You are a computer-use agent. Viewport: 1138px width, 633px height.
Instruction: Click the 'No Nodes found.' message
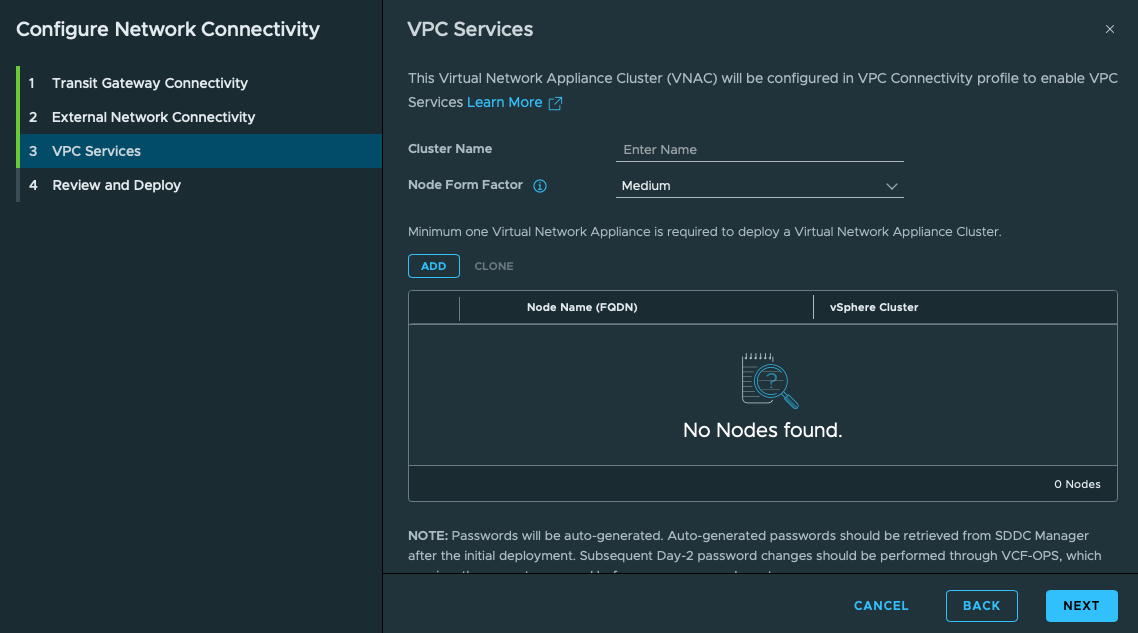pyautogui.click(x=763, y=430)
